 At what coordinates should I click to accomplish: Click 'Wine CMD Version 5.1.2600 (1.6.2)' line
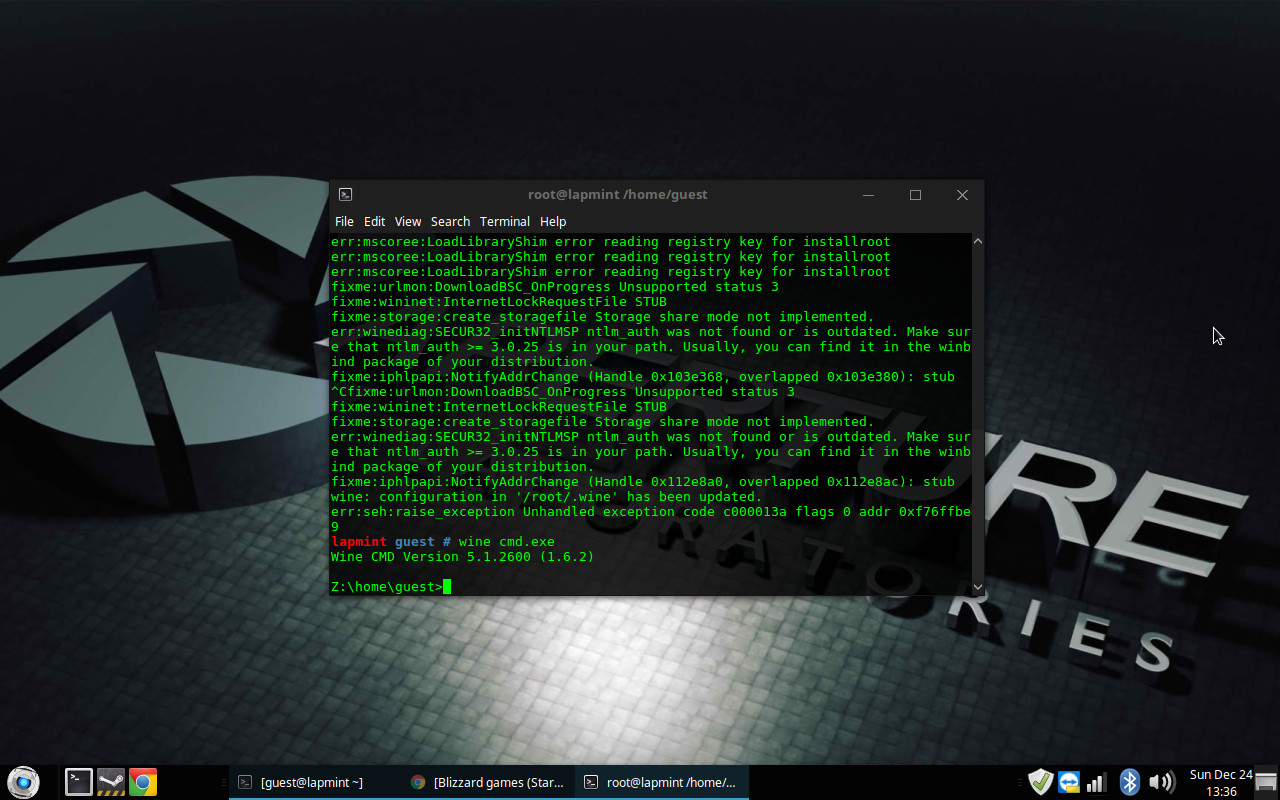pyautogui.click(x=462, y=557)
